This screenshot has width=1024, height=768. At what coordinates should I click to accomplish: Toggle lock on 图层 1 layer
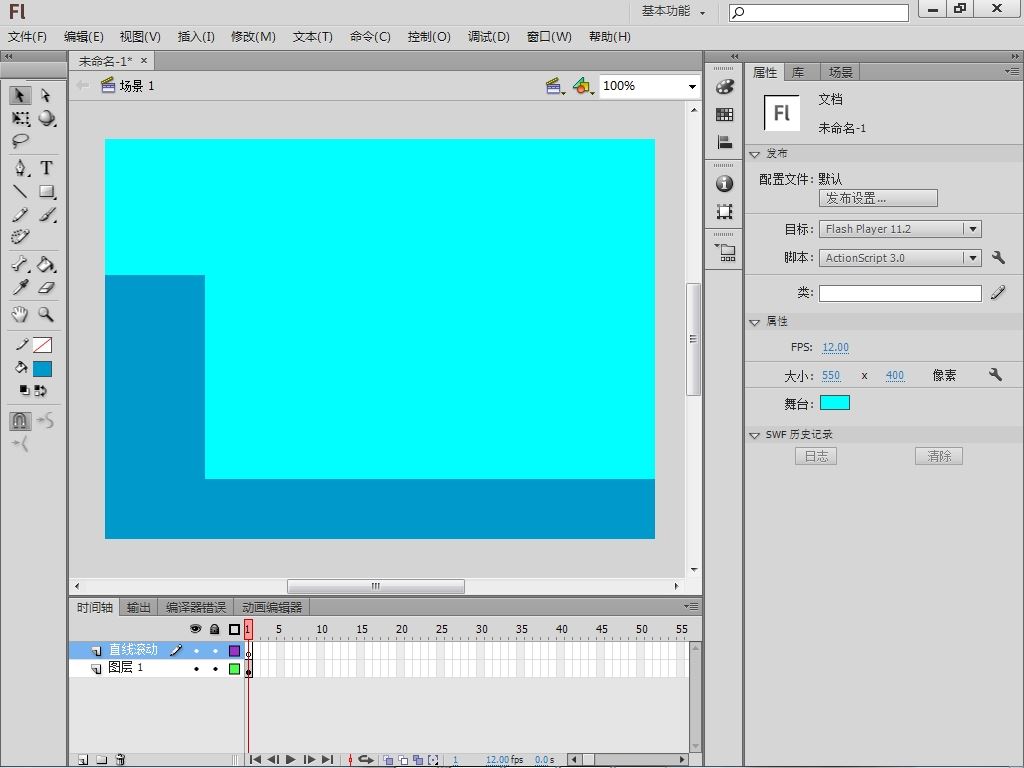(215, 669)
